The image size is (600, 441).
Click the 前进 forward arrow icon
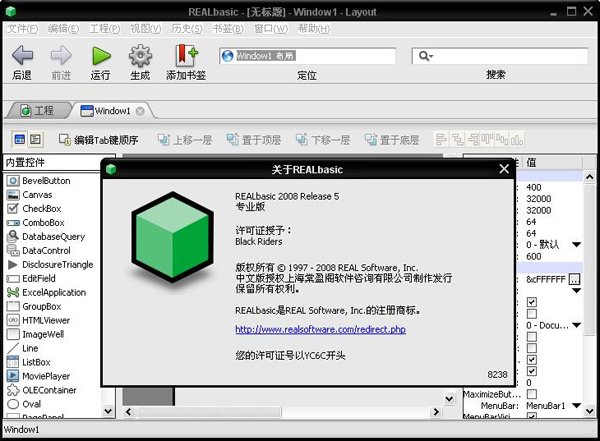[x=61, y=56]
